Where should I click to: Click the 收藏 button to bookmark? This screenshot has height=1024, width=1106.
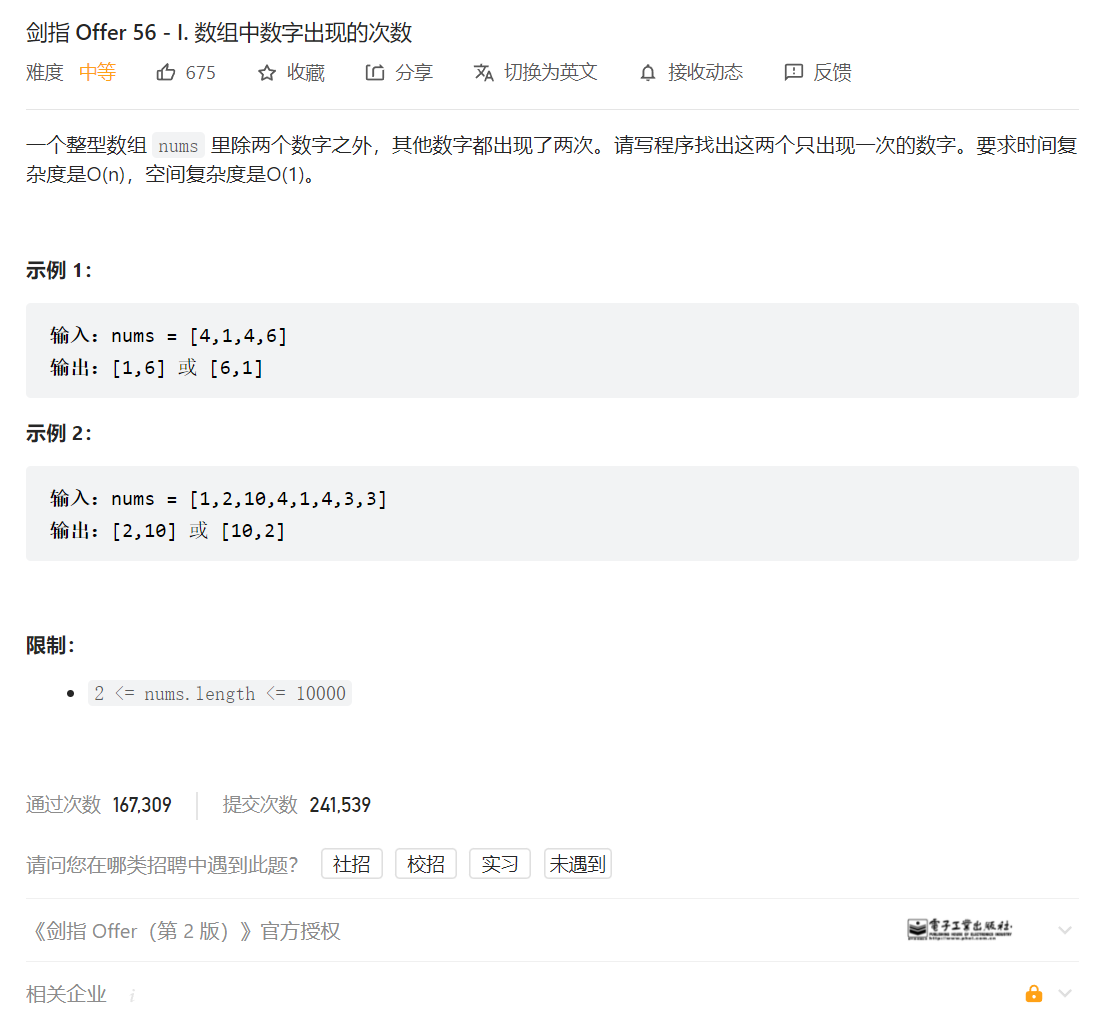click(x=305, y=71)
